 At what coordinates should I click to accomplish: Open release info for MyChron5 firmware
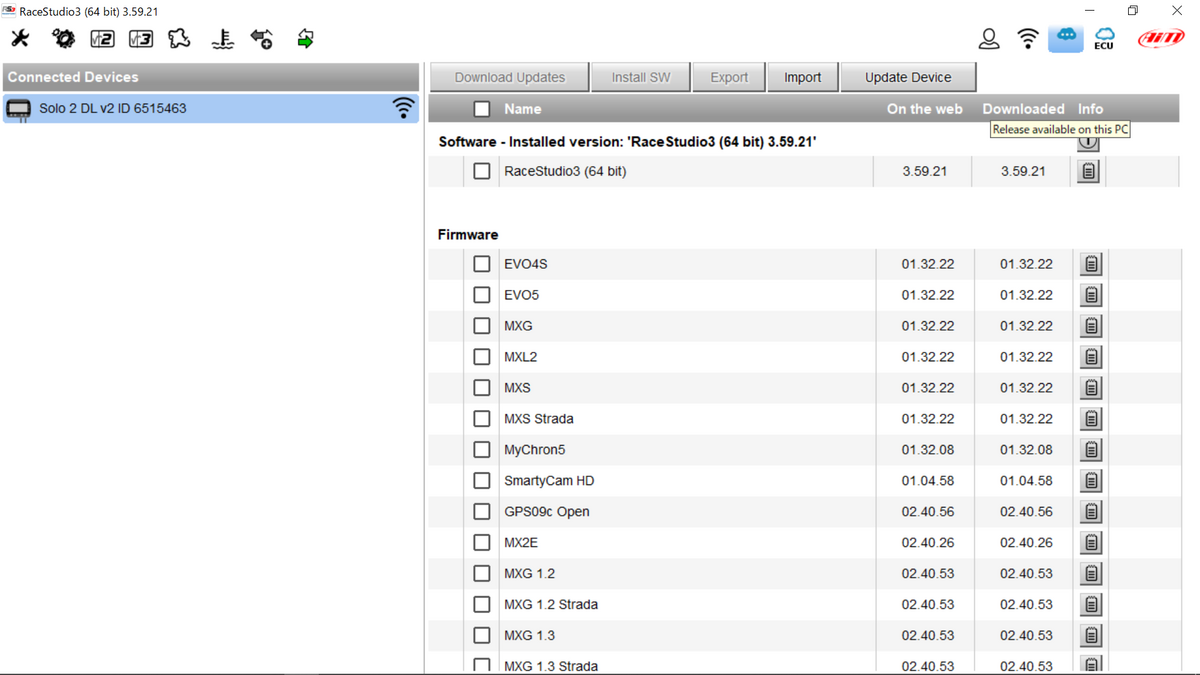(x=1091, y=450)
